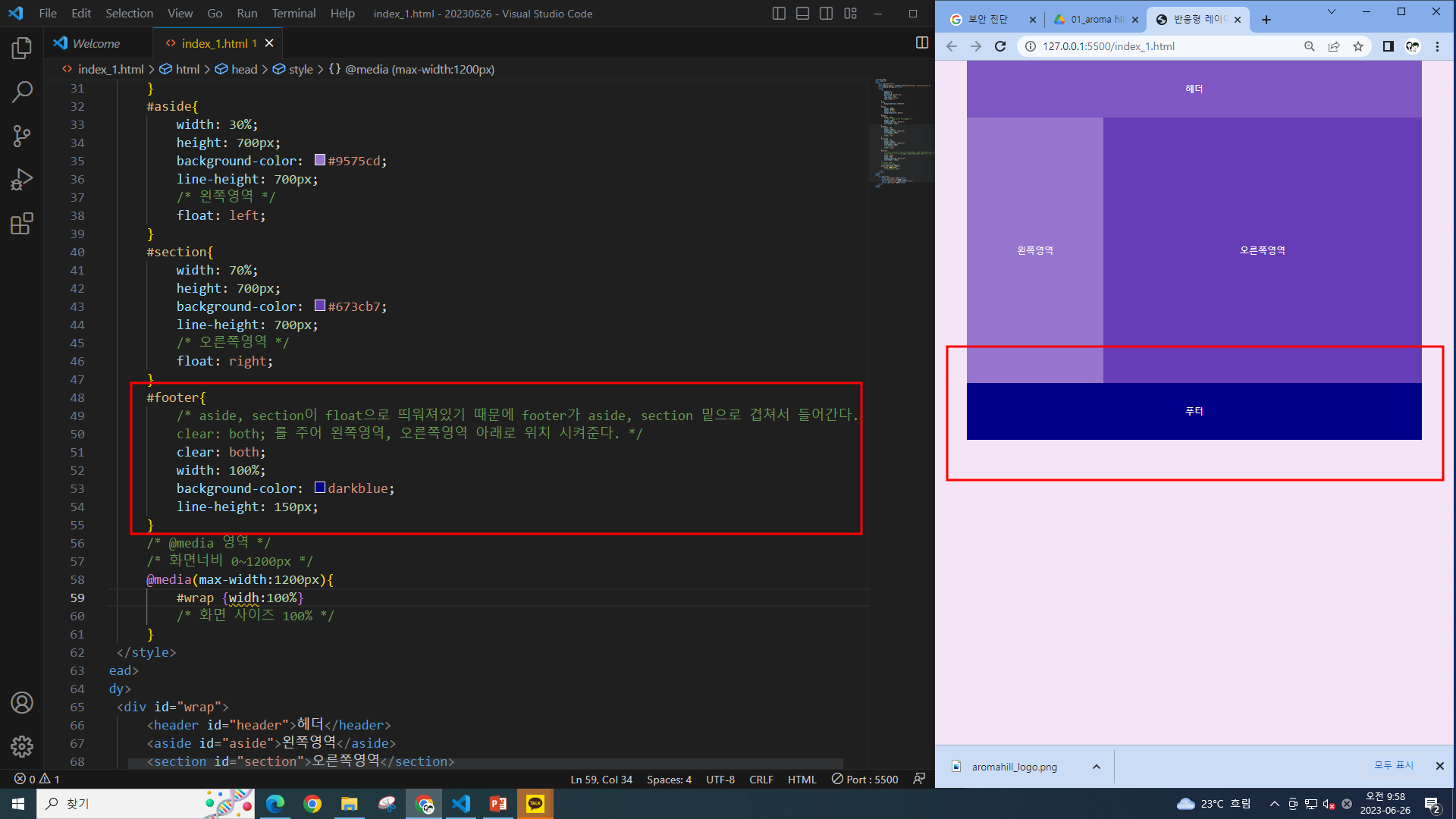Viewport: 1456px width, 819px height.
Task: Open the Manage settings gear
Action: coord(22,746)
